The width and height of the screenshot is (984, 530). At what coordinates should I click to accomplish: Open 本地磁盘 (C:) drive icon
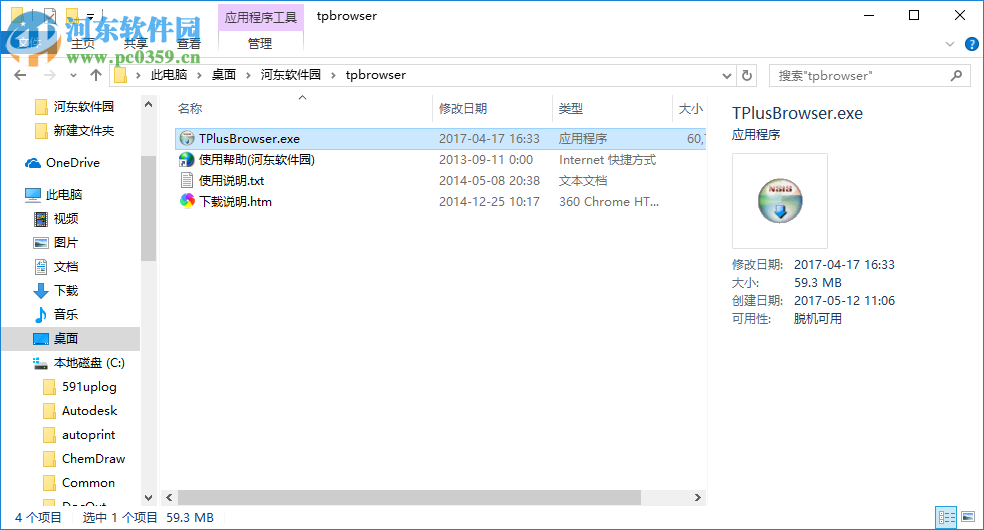pos(41,363)
